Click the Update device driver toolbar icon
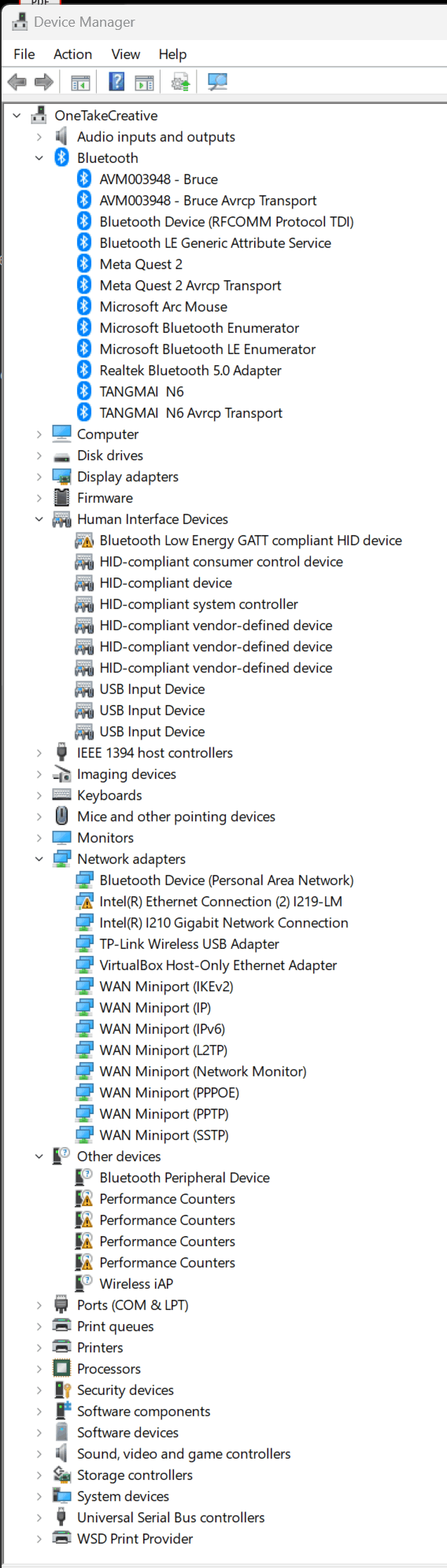447x1568 pixels. [x=180, y=82]
